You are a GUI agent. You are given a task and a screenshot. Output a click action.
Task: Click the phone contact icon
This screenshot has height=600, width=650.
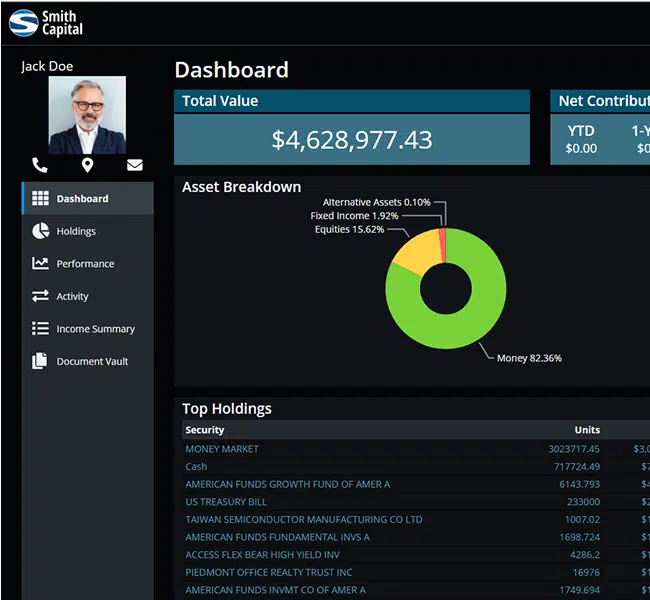click(x=40, y=165)
